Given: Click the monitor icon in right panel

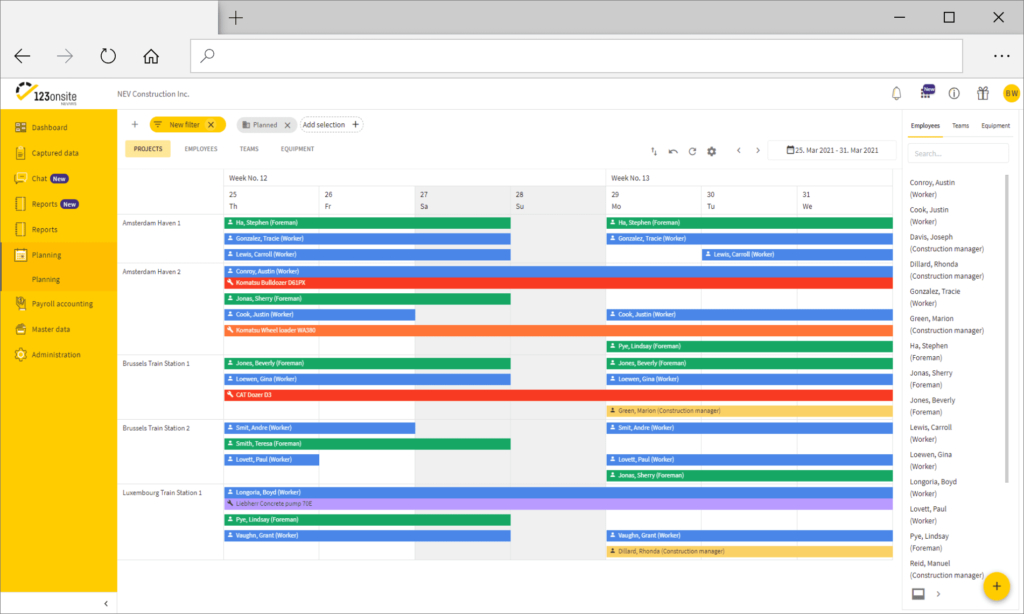Looking at the screenshot, I should [918, 594].
